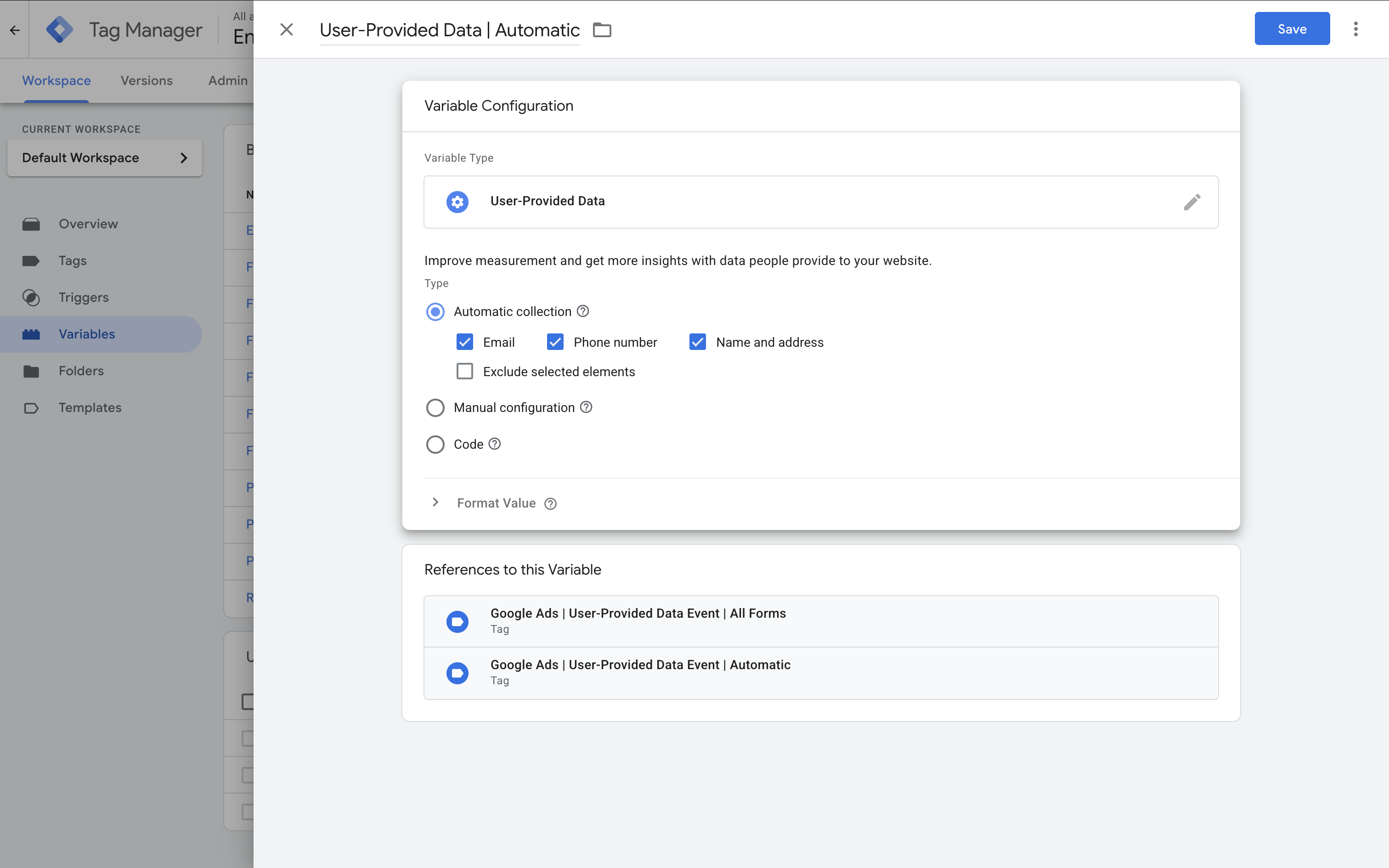
Task: Close the variable editor panel
Action: [x=287, y=29]
